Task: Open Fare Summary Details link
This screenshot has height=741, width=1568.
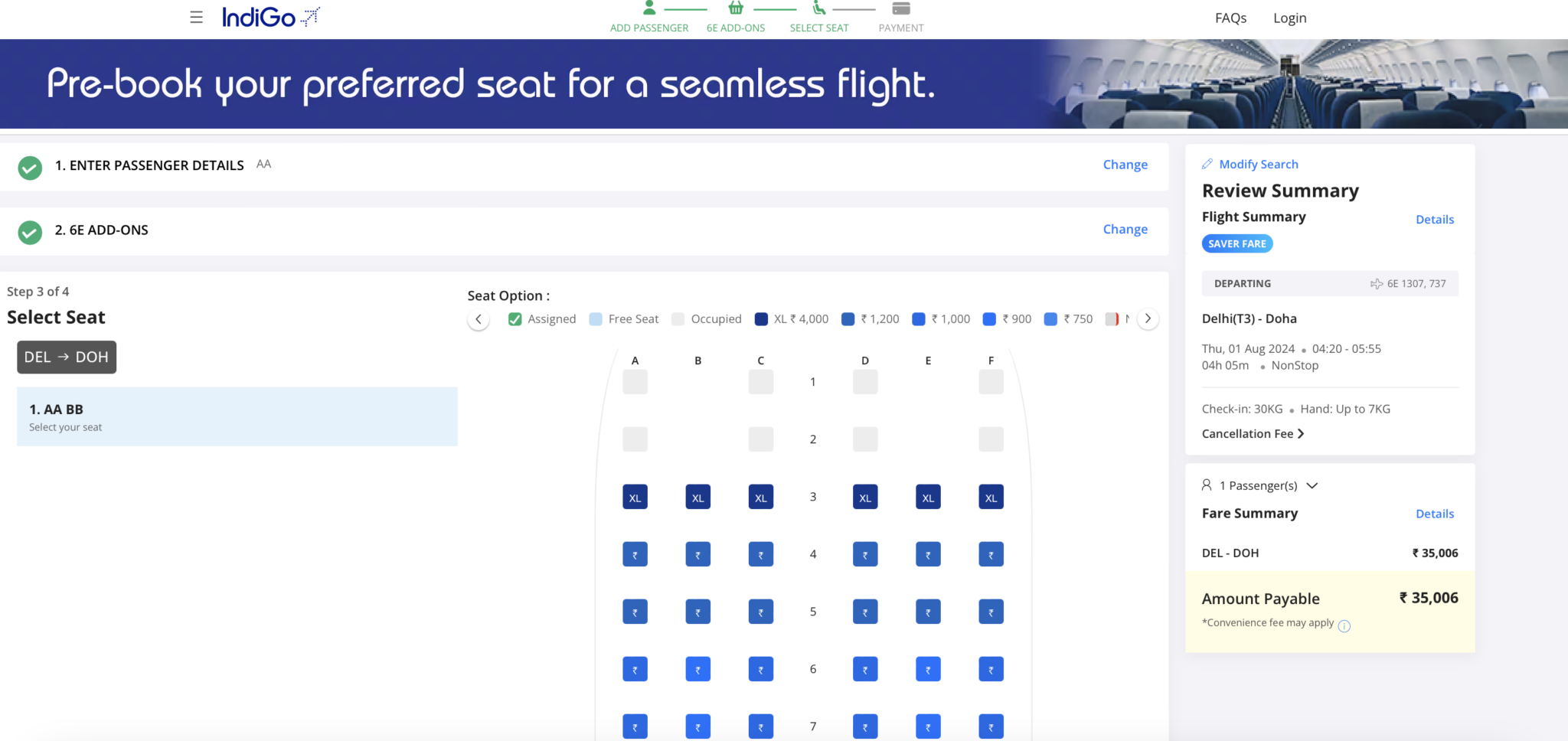Action: pyautogui.click(x=1434, y=514)
